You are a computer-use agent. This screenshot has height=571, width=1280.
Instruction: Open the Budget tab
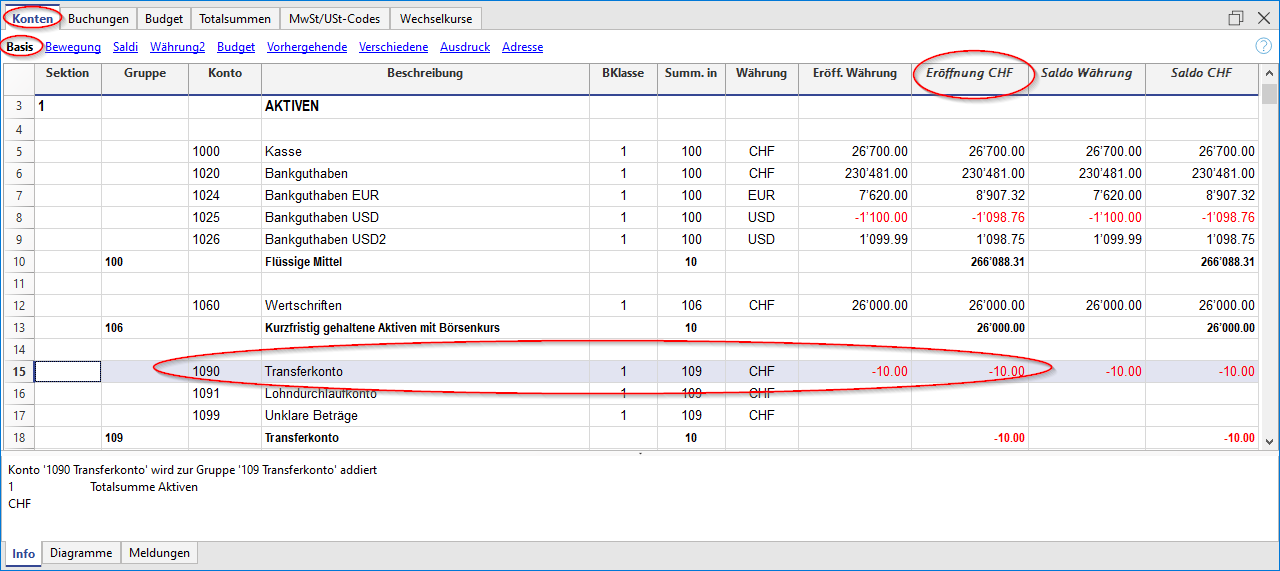163,19
